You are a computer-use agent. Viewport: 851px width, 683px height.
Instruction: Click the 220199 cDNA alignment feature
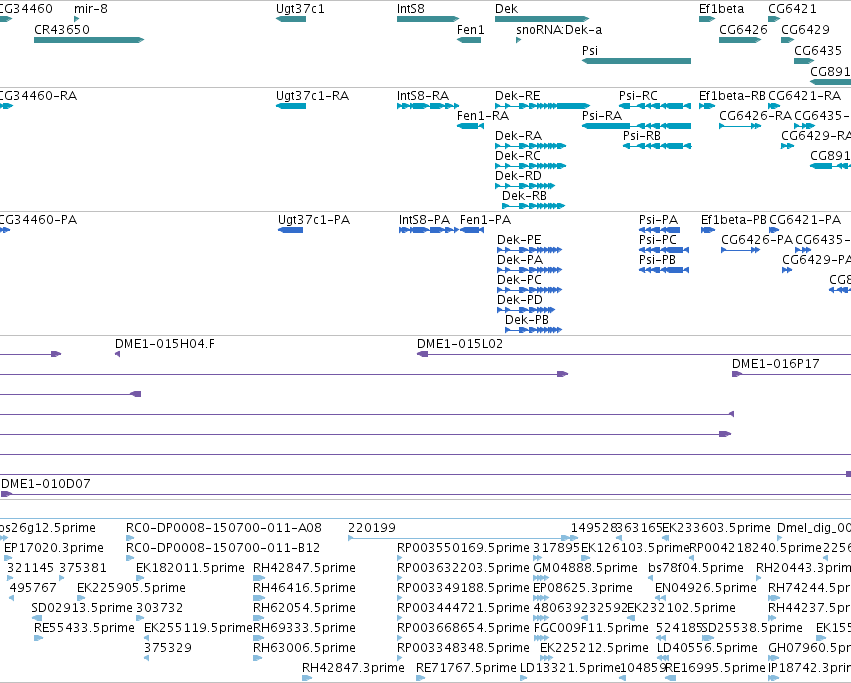pos(463,538)
